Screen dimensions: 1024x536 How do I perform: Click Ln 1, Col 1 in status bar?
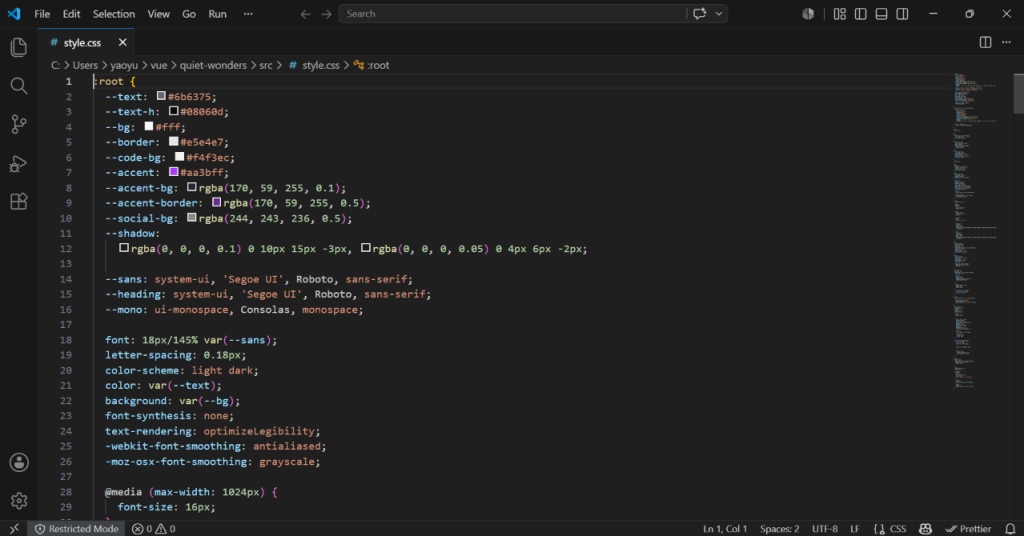pyautogui.click(x=725, y=529)
